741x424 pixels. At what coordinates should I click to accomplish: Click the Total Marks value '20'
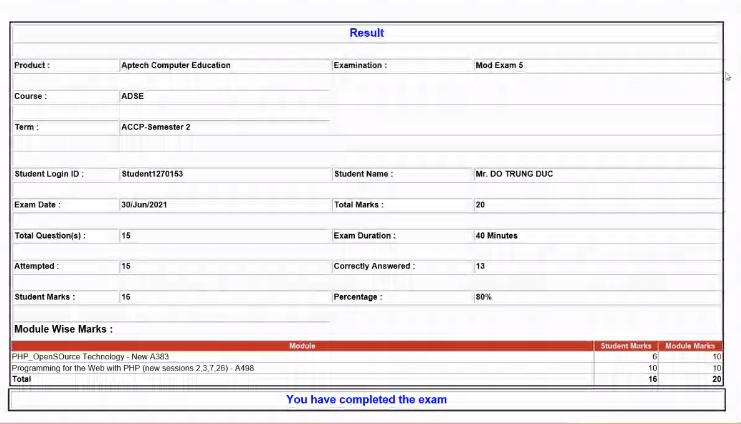pyautogui.click(x=480, y=205)
